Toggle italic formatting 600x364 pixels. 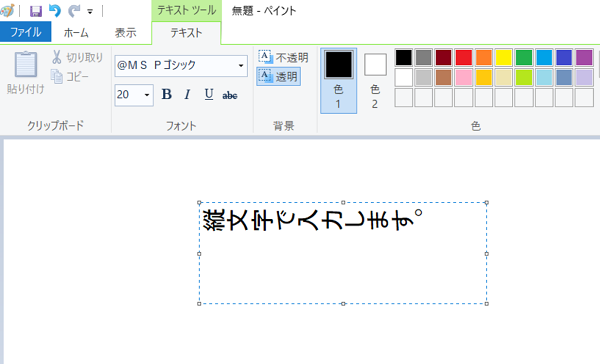point(187,95)
